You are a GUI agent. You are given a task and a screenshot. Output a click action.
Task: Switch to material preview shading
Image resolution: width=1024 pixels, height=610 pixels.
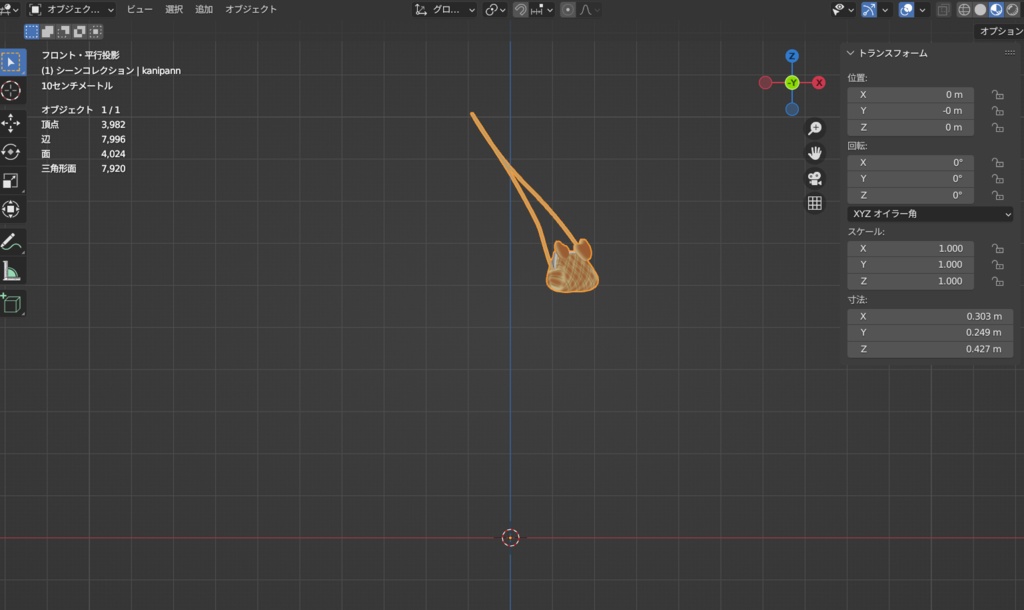[996, 10]
